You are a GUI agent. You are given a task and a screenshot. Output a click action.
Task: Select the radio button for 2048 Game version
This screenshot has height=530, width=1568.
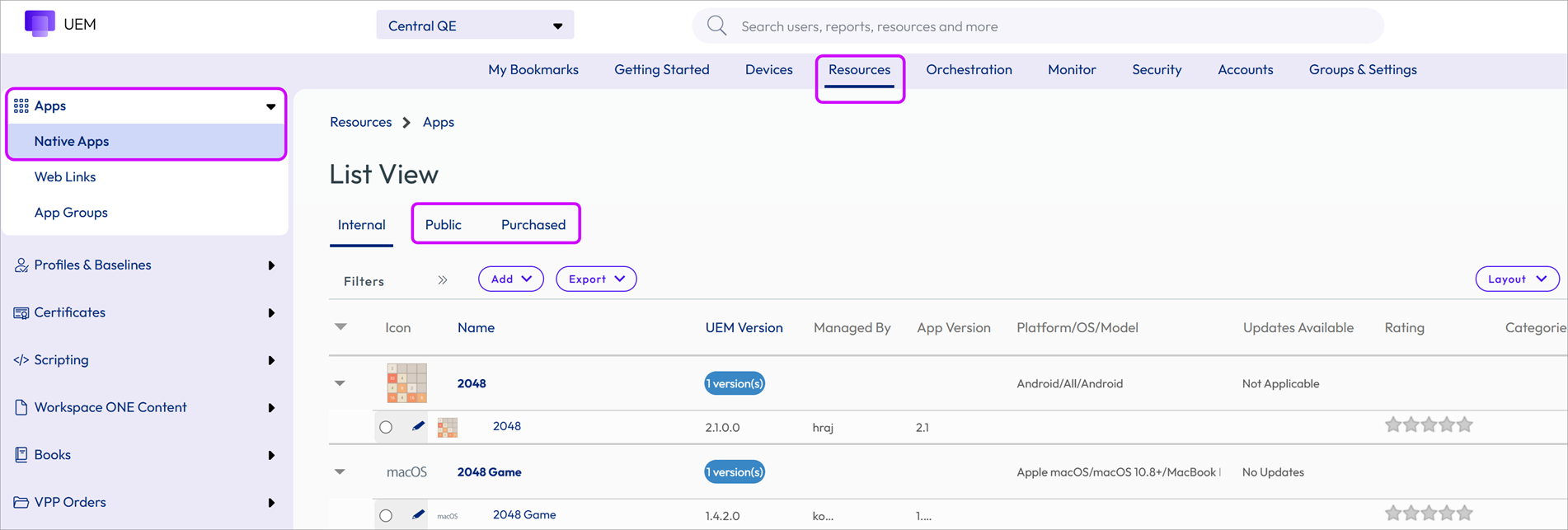pyautogui.click(x=386, y=515)
